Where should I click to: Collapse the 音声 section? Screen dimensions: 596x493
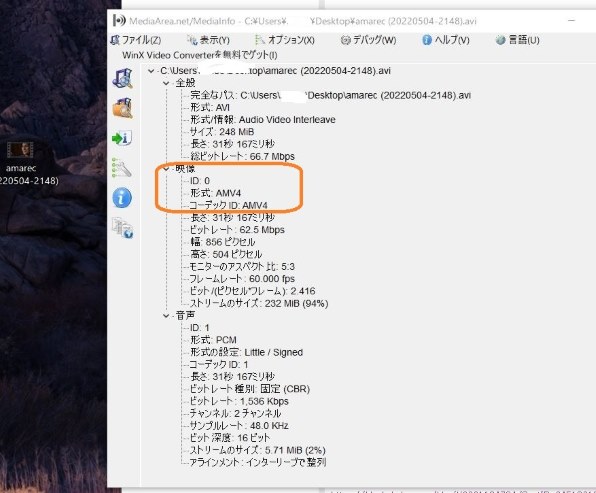(166, 315)
